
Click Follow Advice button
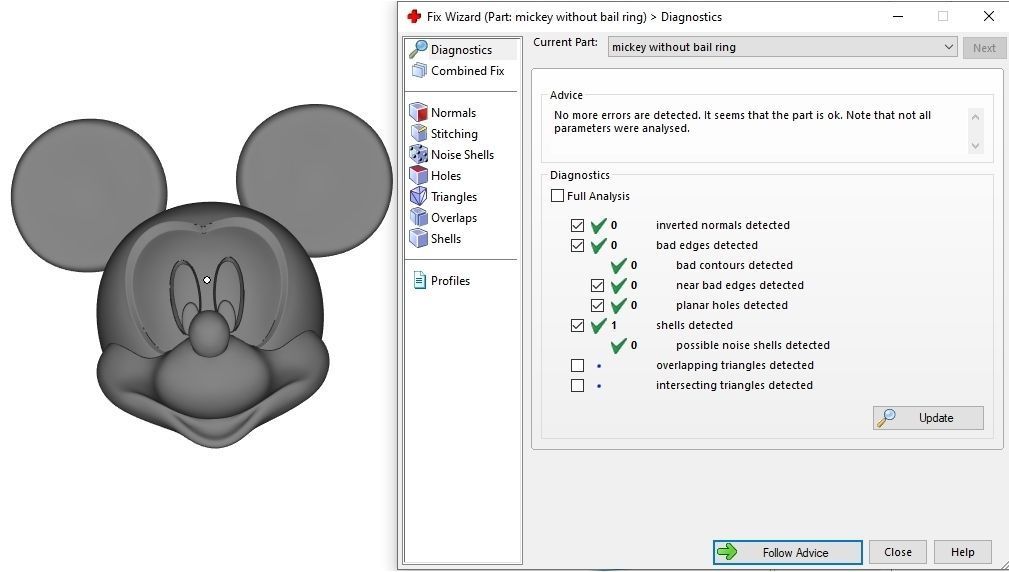(x=788, y=552)
